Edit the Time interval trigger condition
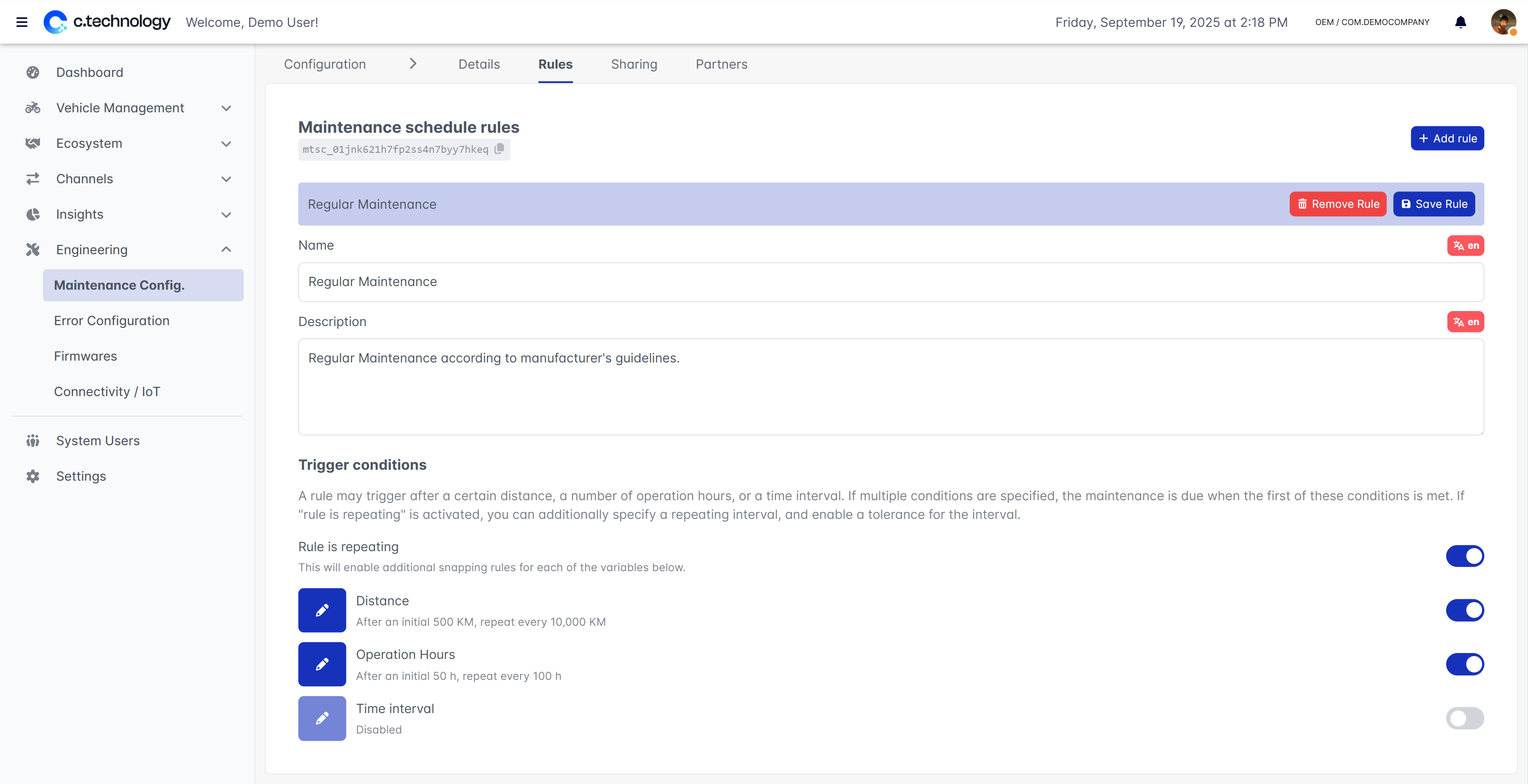The width and height of the screenshot is (1528, 784). (322, 718)
